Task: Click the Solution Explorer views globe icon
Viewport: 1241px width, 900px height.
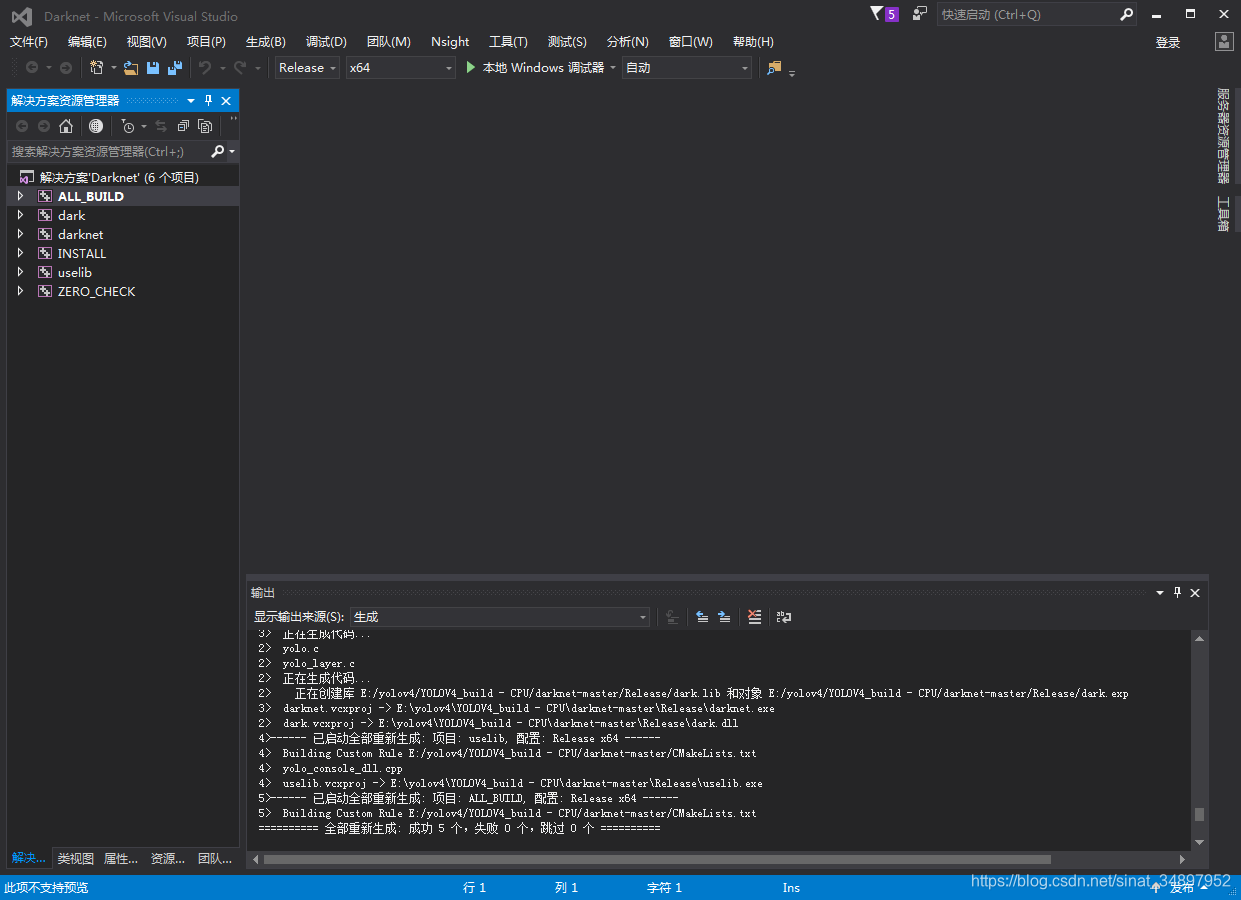Action: point(96,126)
